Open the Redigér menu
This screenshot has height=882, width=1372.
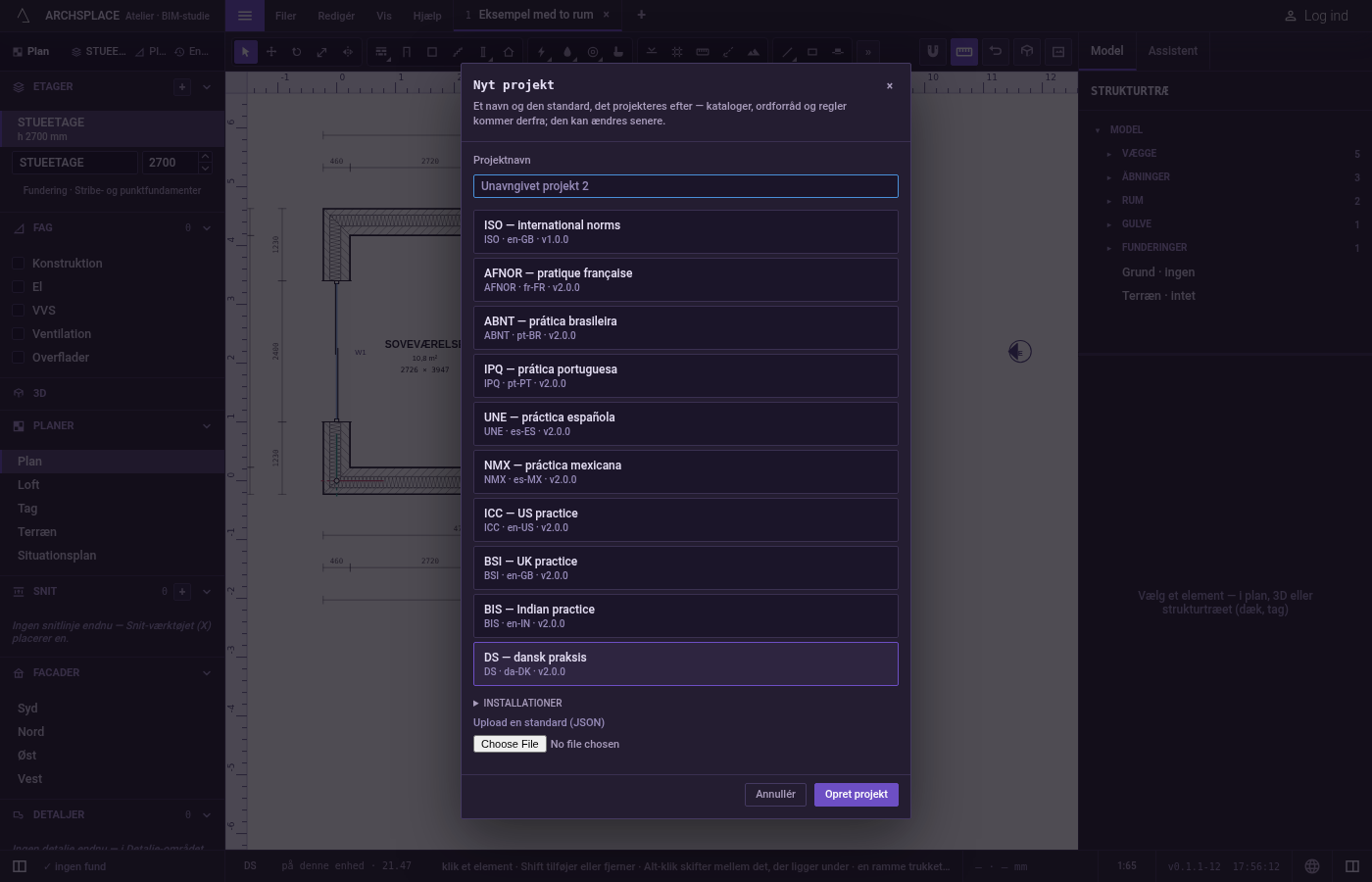pos(336,16)
